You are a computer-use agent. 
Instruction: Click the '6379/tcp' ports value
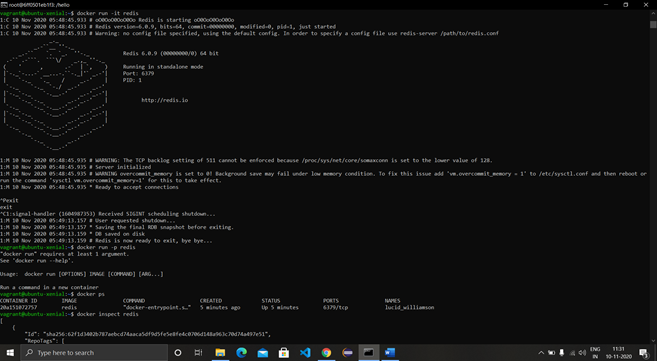335,307
